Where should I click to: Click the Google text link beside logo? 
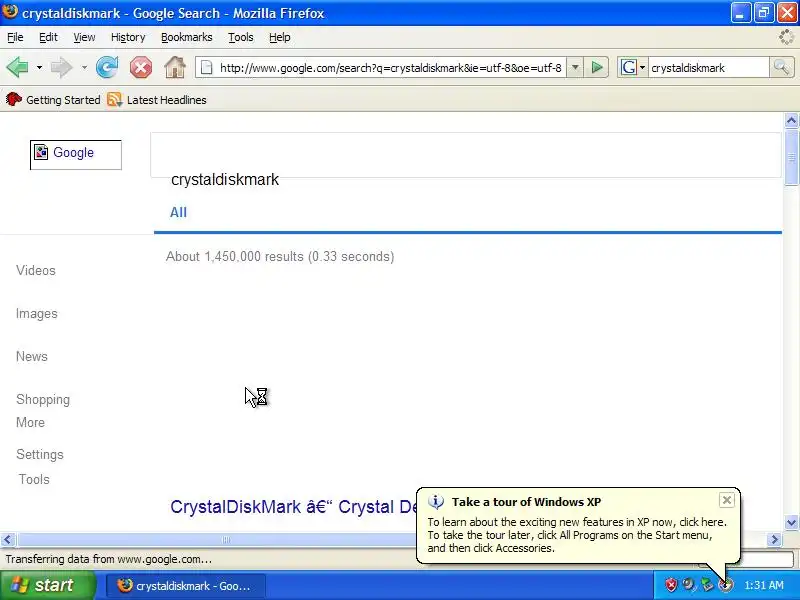73,152
